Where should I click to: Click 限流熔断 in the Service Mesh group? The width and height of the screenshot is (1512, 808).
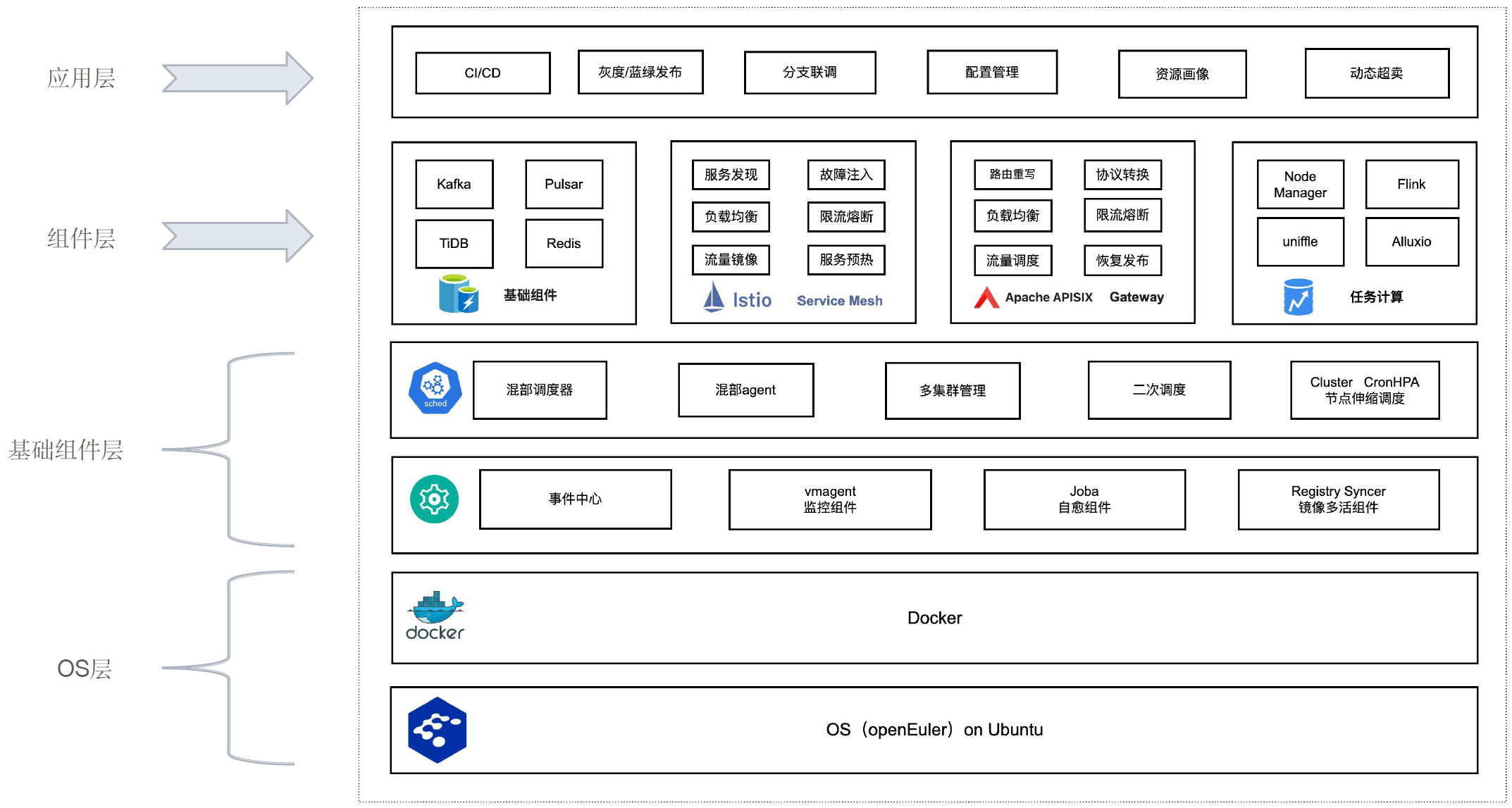(x=846, y=217)
